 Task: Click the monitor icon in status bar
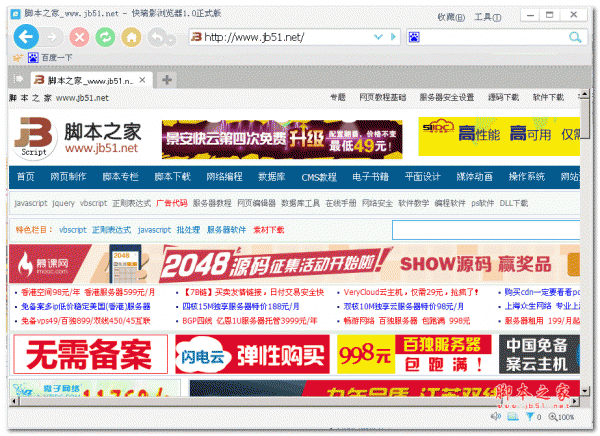513,416
